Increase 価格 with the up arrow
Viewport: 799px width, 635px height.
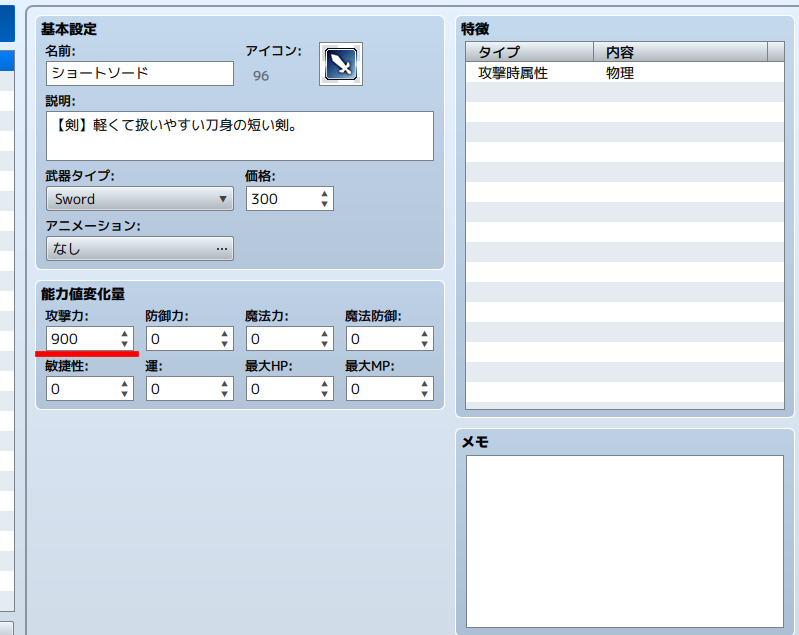(324, 193)
